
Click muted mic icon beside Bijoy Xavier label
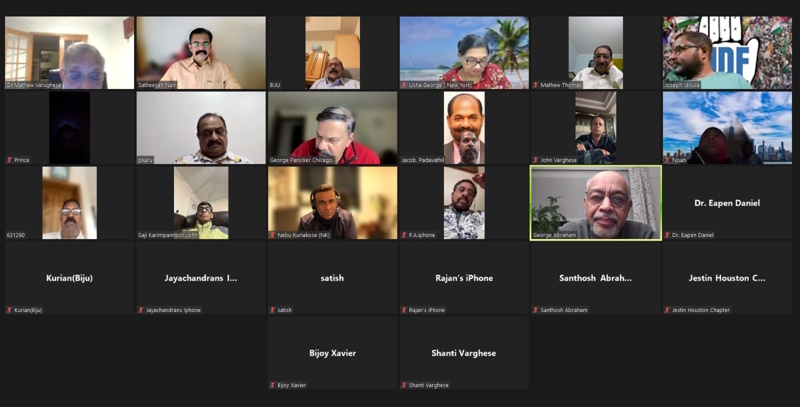tap(273, 385)
